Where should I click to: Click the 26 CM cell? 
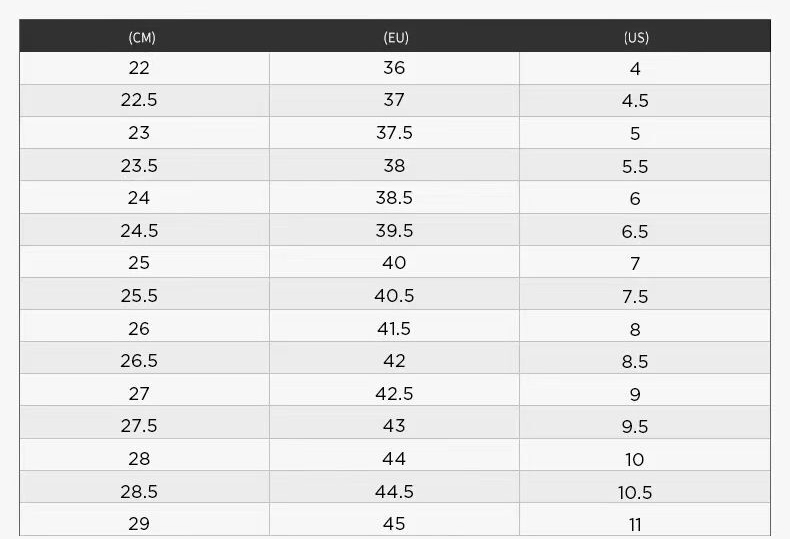coord(139,329)
